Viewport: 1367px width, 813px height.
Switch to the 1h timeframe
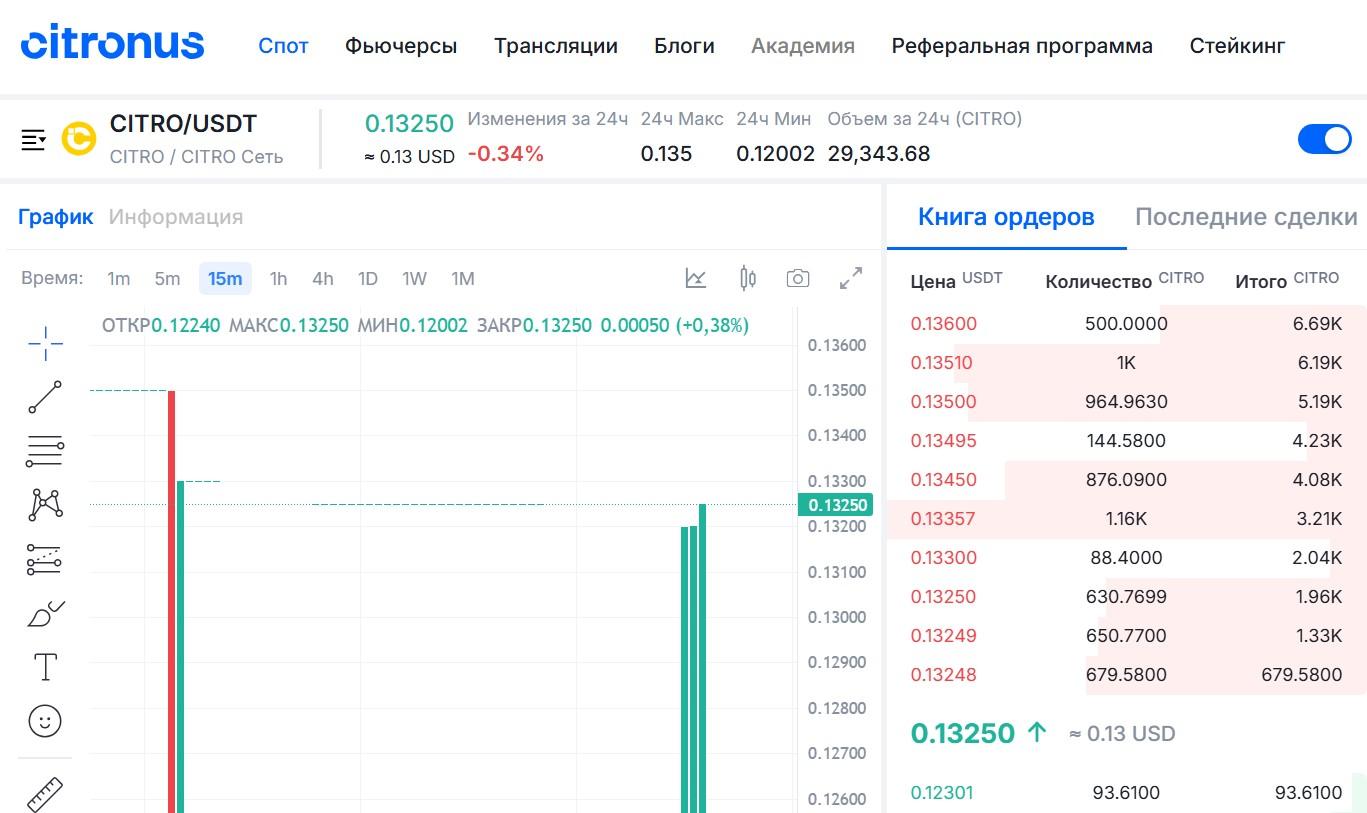277,279
